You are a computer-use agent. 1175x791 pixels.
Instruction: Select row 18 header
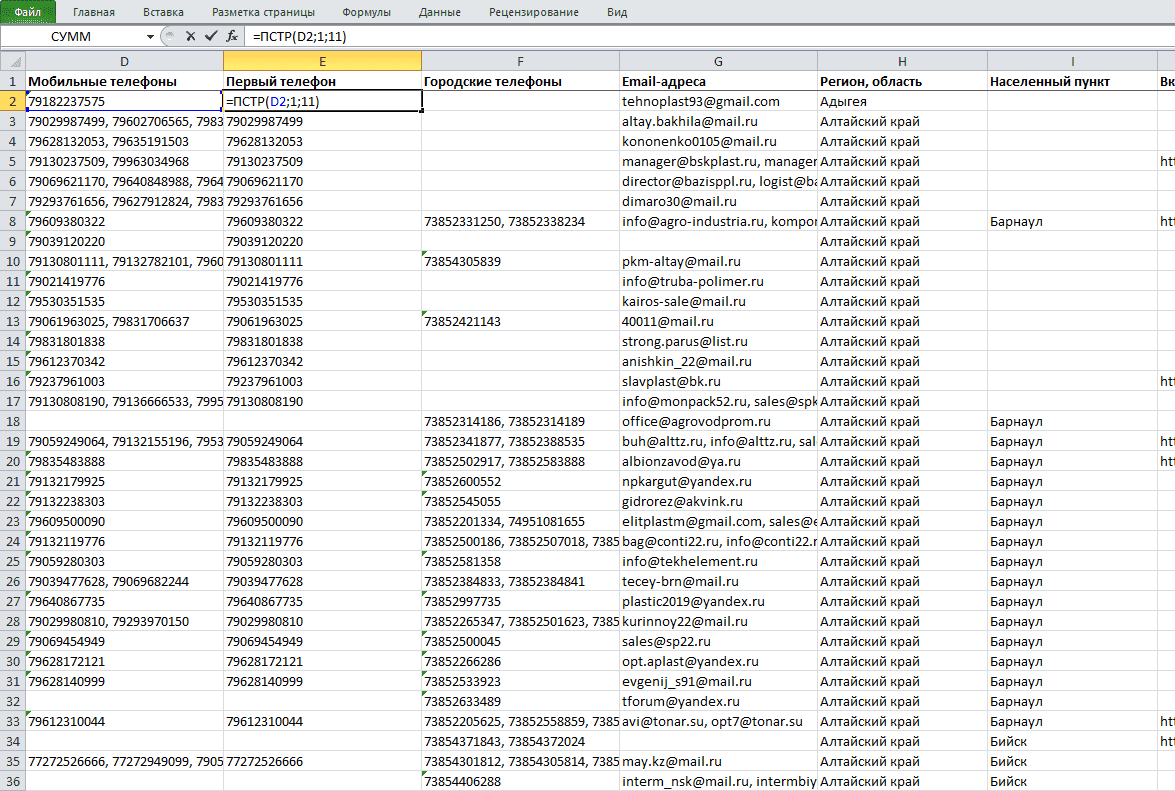(13, 422)
